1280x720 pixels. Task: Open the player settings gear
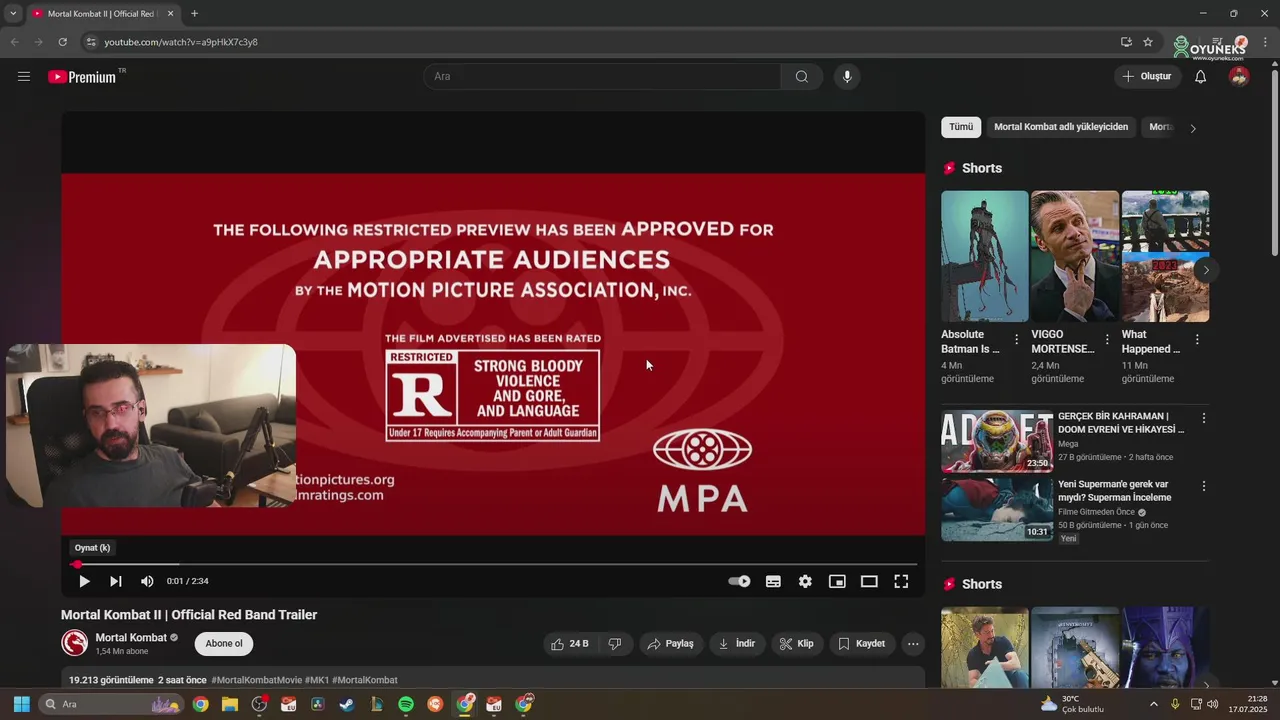click(805, 581)
